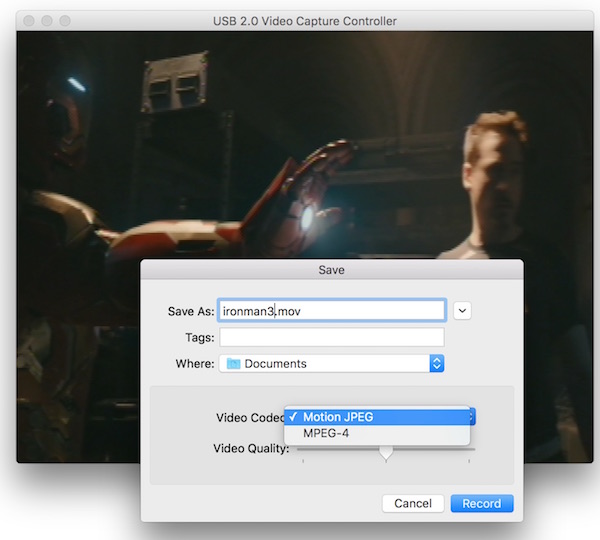This screenshot has width=600, height=540.
Task: Minimize the capture window with the middle title-bar button
Action: [47, 21]
